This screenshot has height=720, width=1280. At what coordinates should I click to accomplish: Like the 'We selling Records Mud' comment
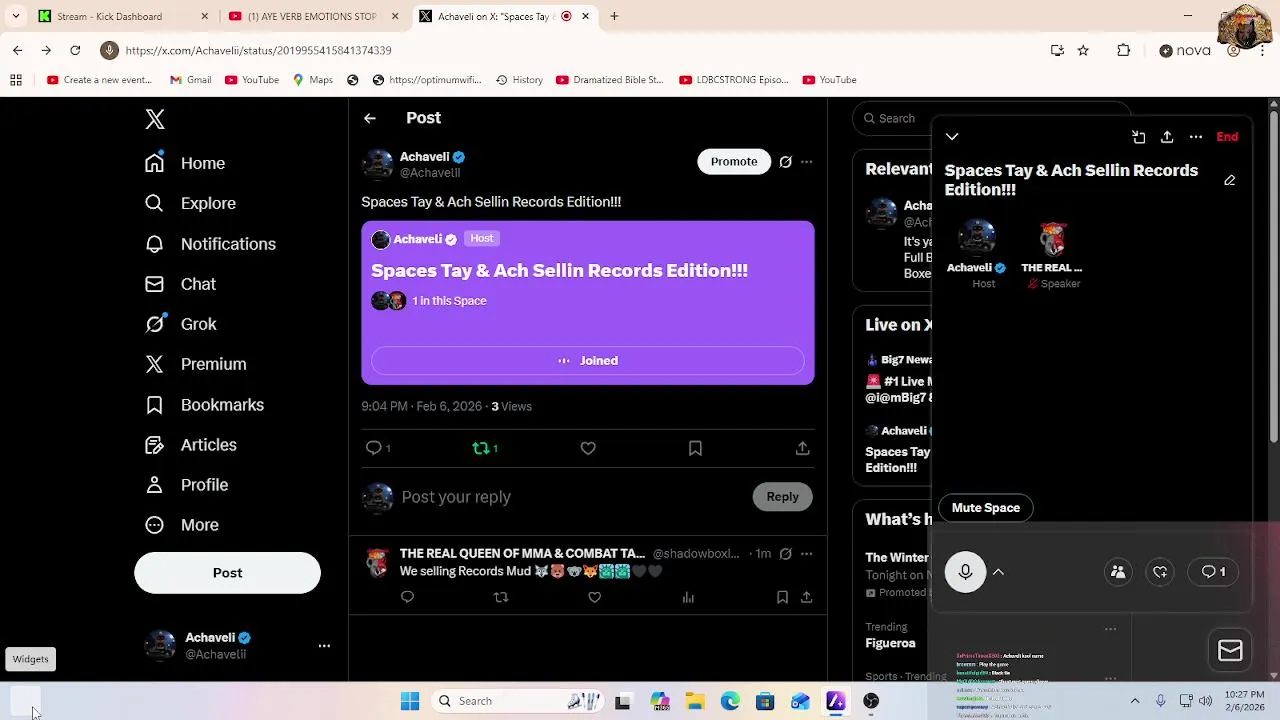tap(594, 597)
